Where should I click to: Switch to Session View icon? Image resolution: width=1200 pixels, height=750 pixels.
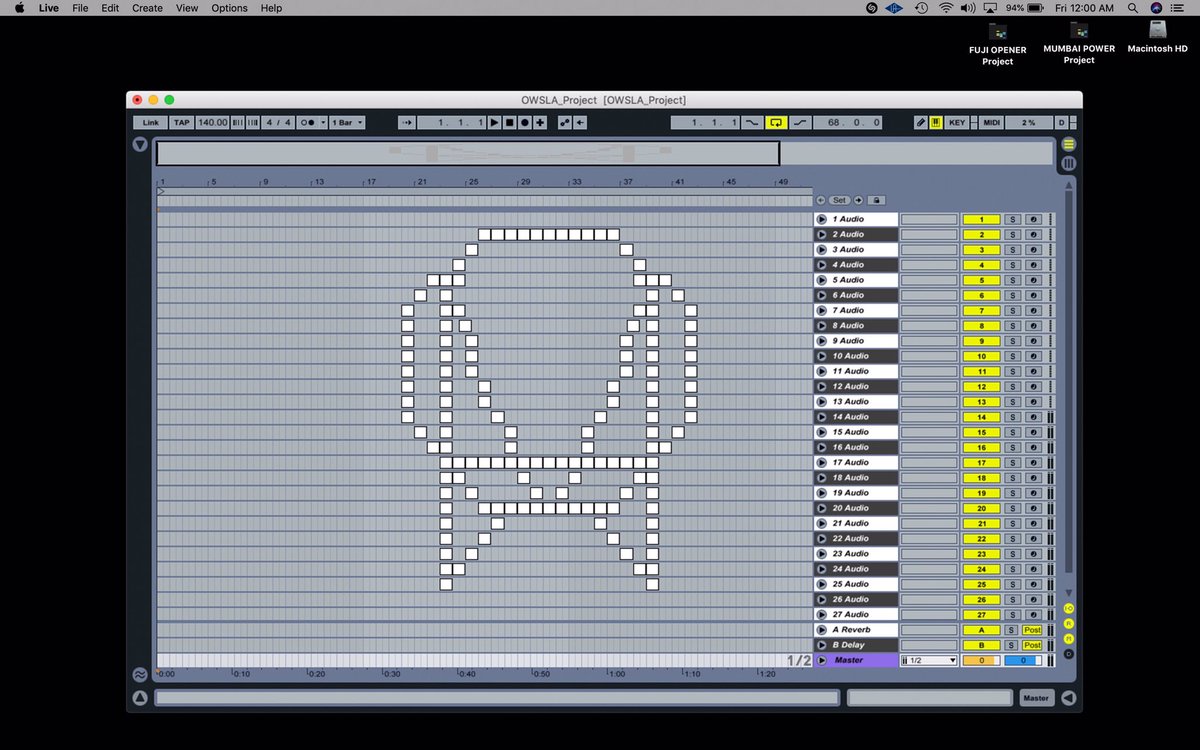1069,163
